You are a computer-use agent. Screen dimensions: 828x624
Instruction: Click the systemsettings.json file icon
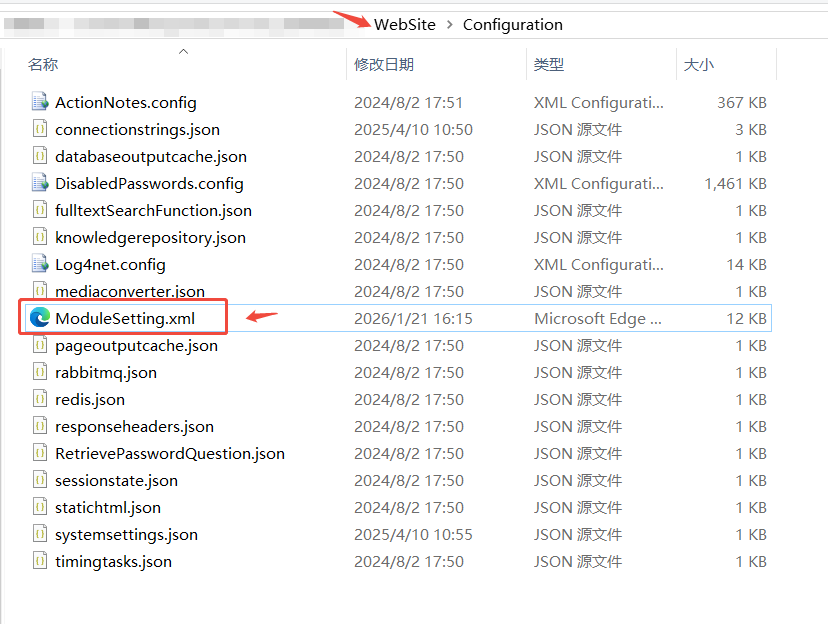point(40,533)
